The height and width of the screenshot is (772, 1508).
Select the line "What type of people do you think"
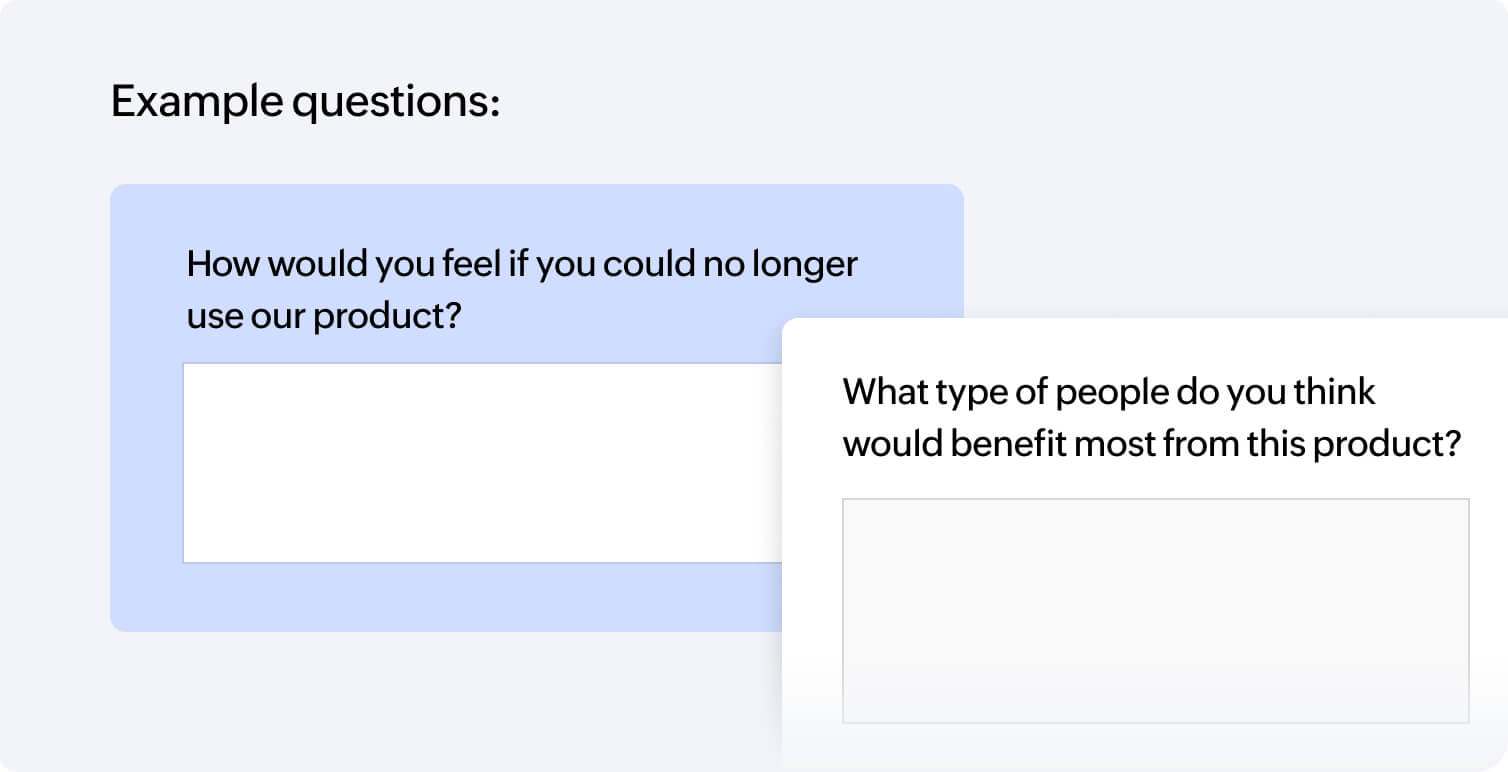pos(1109,392)
